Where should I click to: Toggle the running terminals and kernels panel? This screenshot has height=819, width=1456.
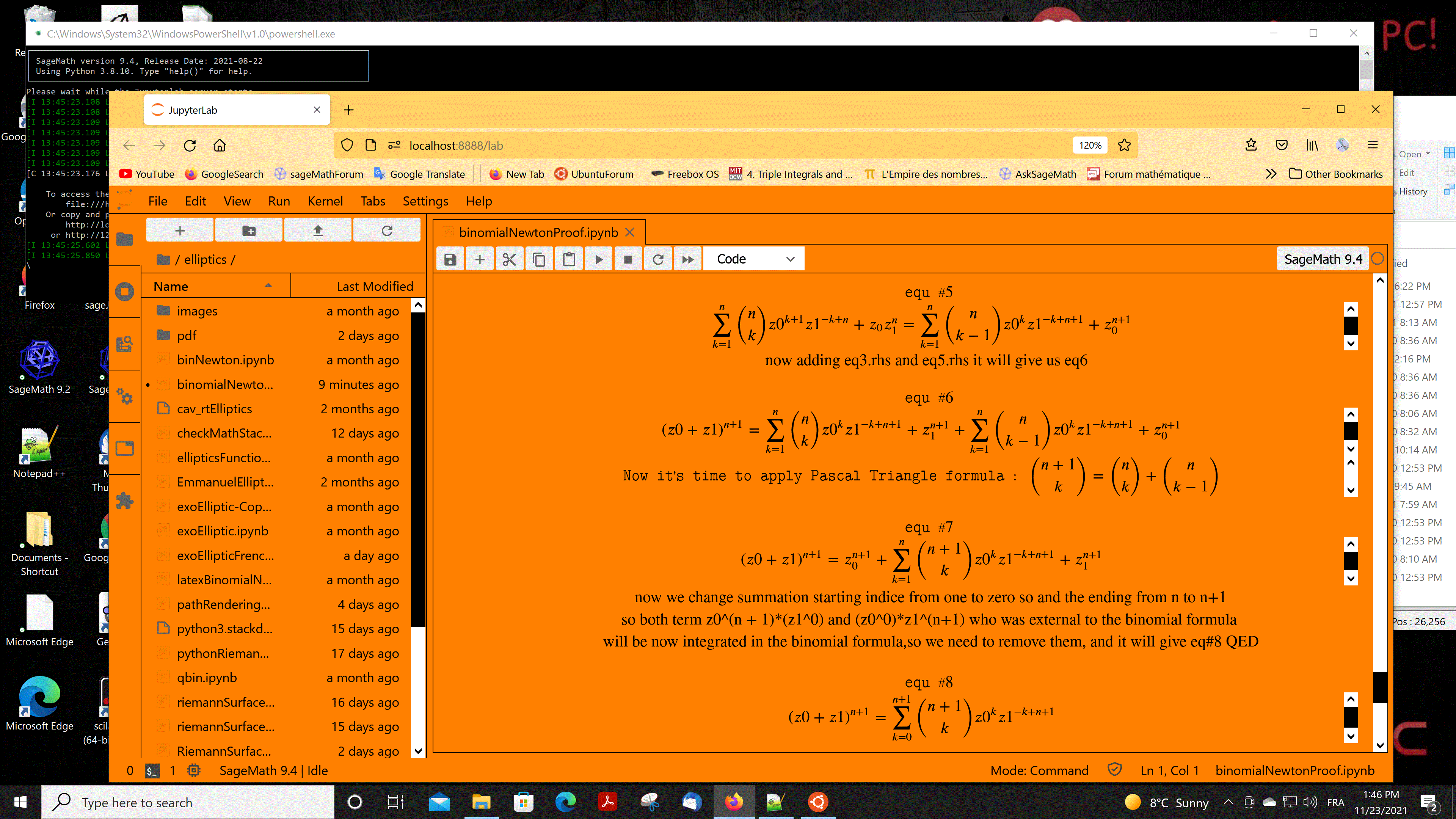[124, 291]
